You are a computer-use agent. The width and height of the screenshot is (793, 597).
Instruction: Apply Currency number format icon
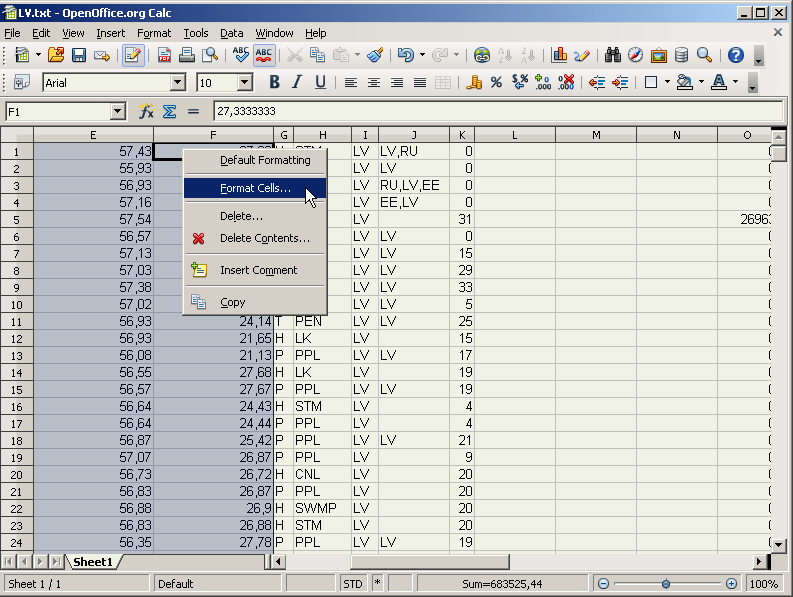[x=473, y=82]
